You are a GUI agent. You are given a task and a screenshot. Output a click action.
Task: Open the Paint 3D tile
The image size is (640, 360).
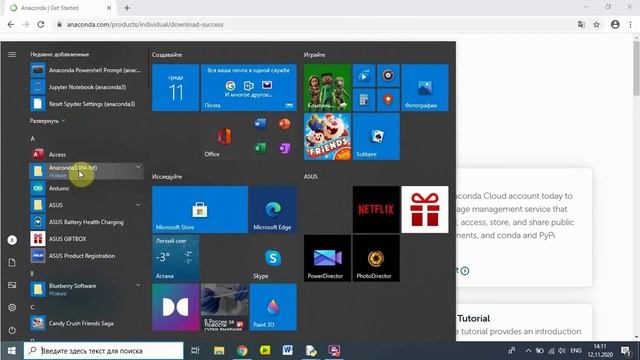pyautogui.click(x=273, y=307)
